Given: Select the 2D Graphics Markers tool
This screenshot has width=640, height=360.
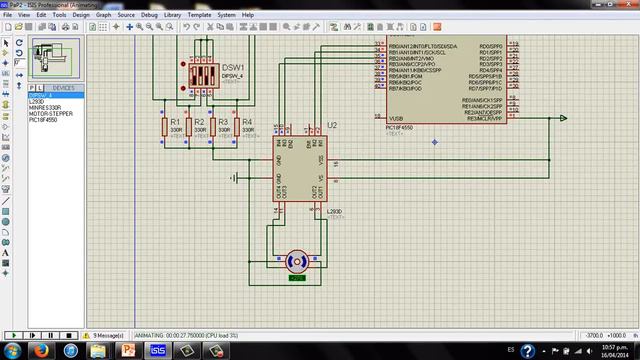Looking at the screenshot, I should pos(6,273).
